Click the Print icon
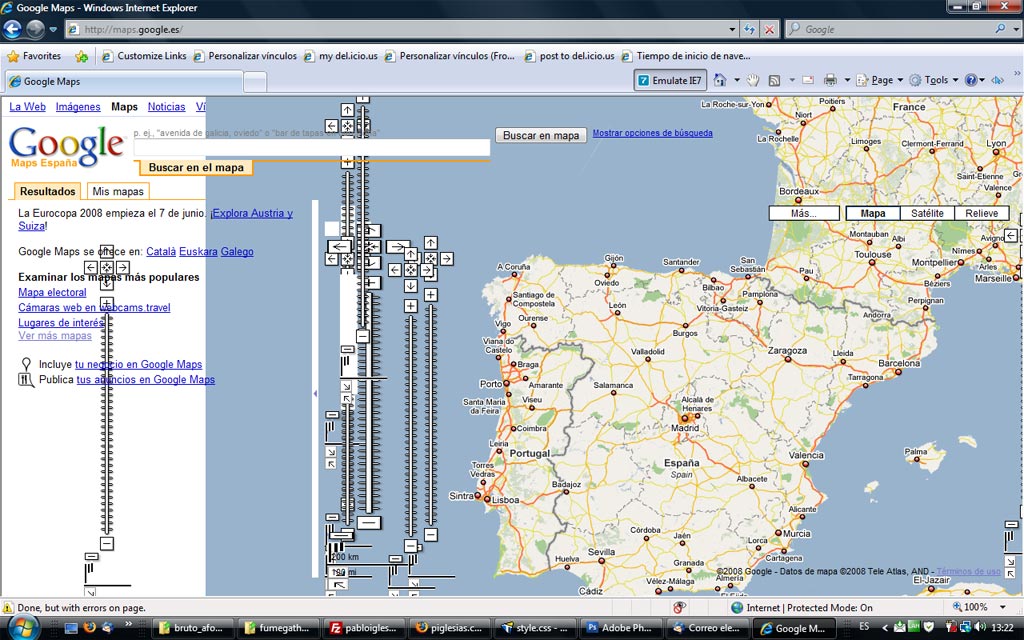Screen dimensions: 1024x640 (x=830, y=80)
